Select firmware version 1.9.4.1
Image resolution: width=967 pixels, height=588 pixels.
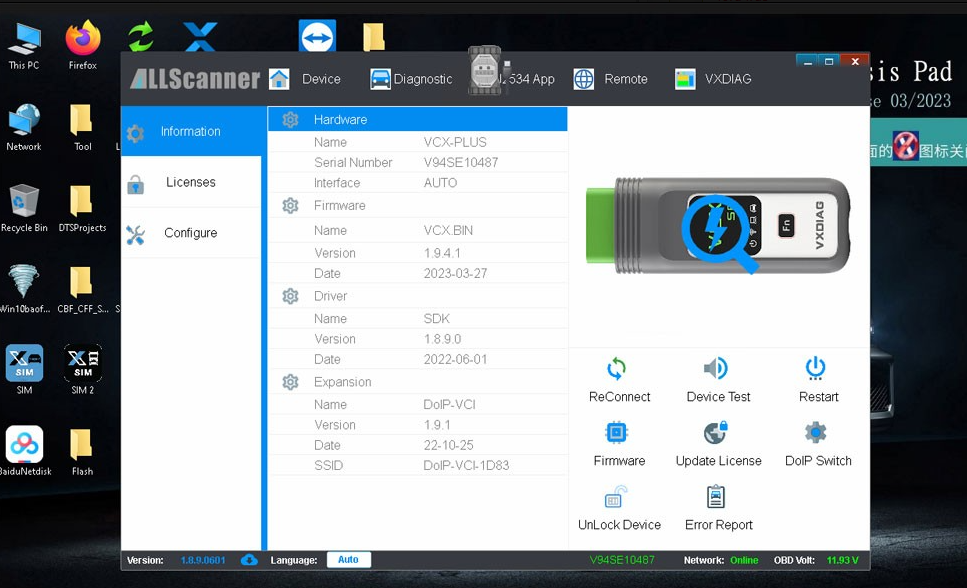(x=442, y=253)
